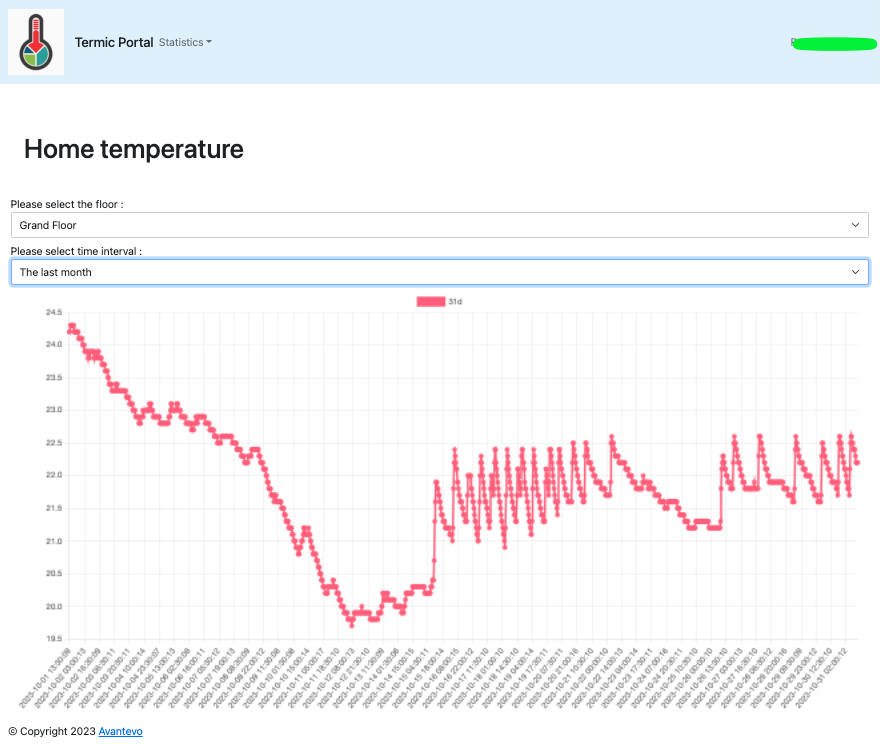882x744 pixels.
Task: Click the dropdown caret next to Statistics
Action: (209, 43)
